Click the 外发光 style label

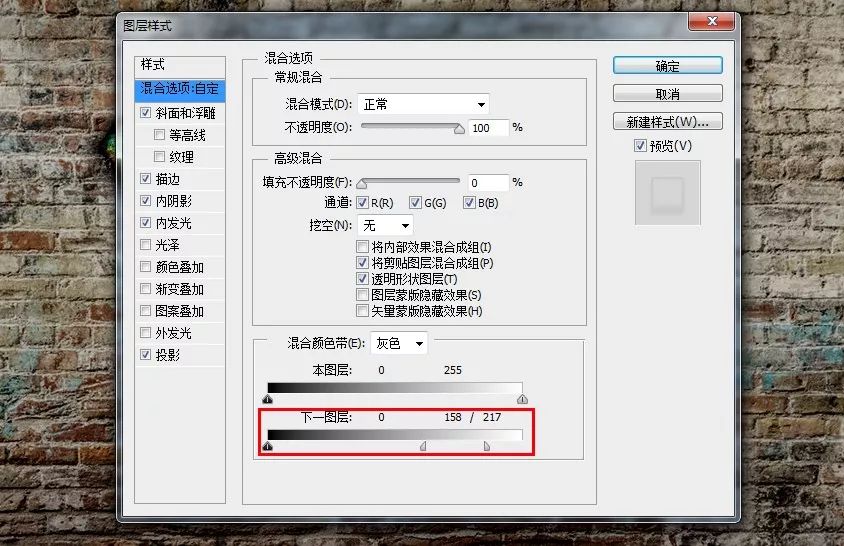pos(173,333)
